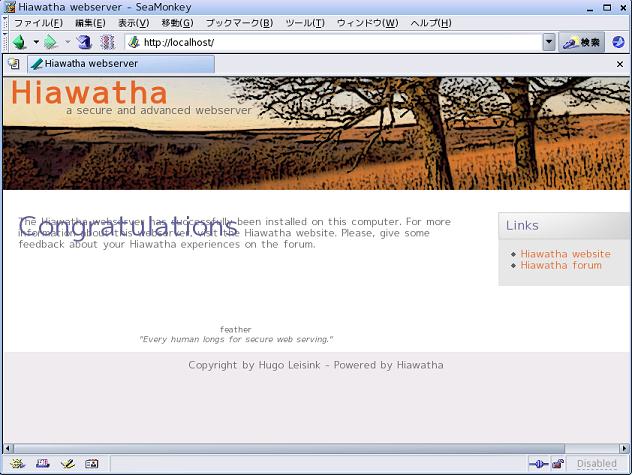This screenshot has height=475, width=632.
Task: Click the new tab icon left of tabs
Action: (x=14, y=64)
